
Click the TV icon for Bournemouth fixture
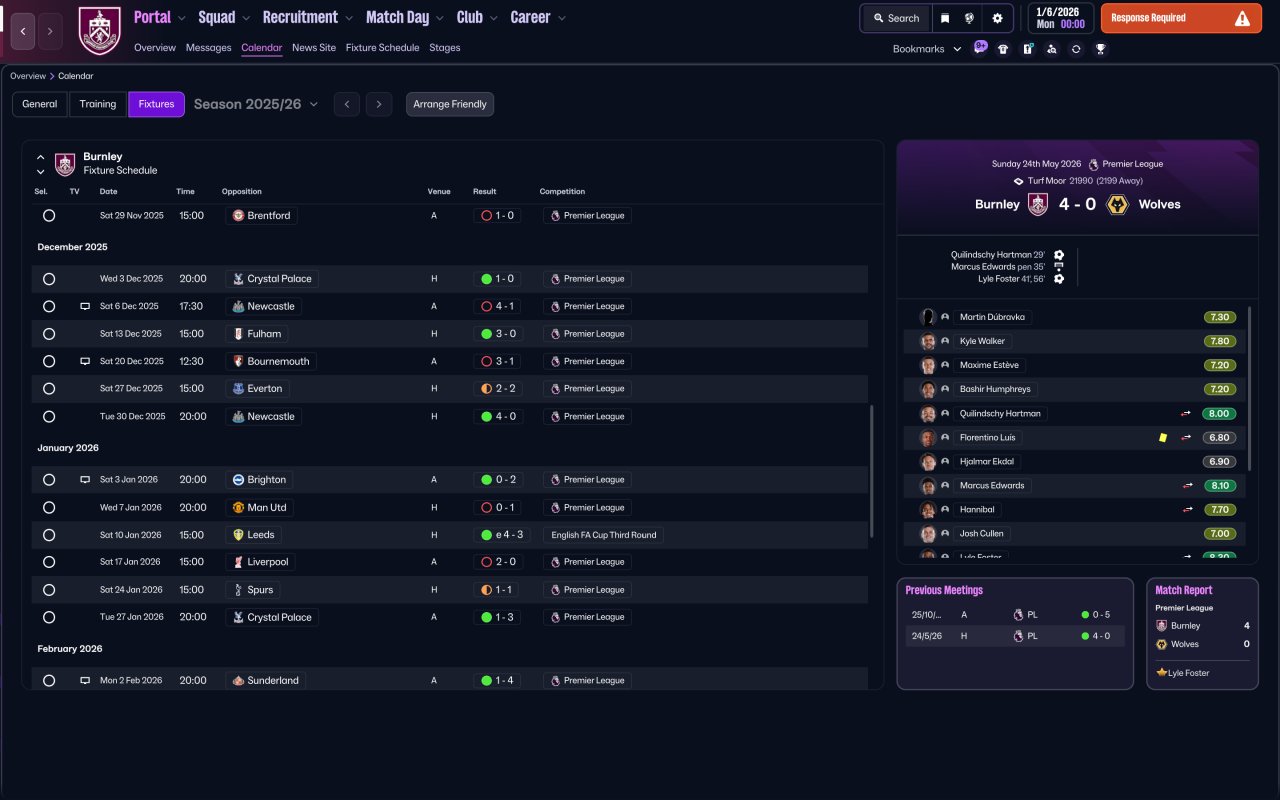(x=85, y=361)
